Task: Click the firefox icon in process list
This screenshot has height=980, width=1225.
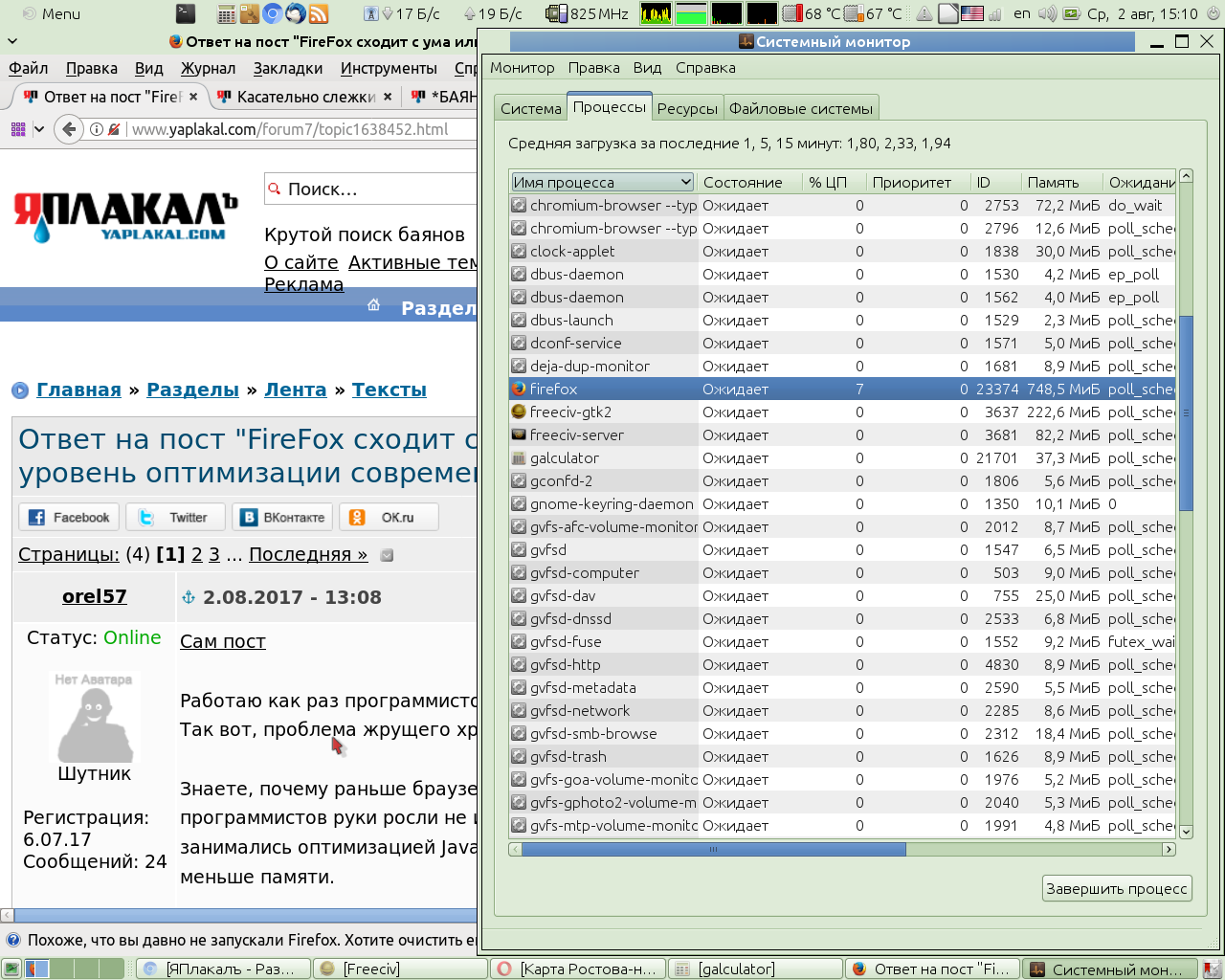Action: pos(519,389)
